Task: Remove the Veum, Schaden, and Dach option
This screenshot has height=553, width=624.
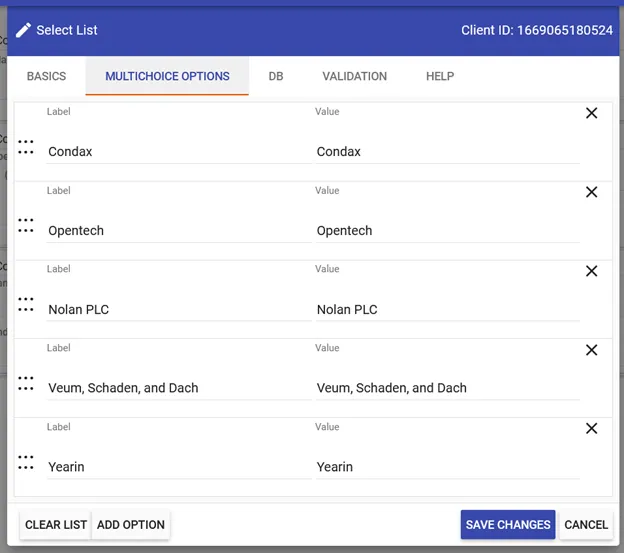Action: click(591, 350)
